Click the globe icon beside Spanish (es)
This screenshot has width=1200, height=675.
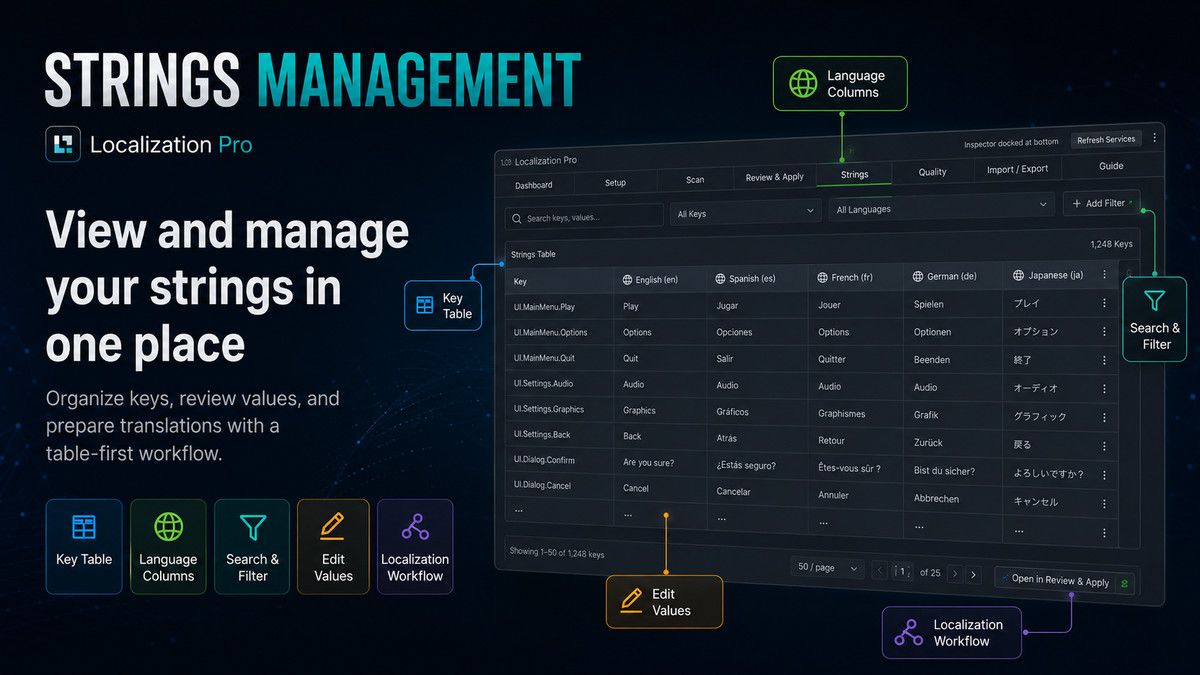[721, 278]
